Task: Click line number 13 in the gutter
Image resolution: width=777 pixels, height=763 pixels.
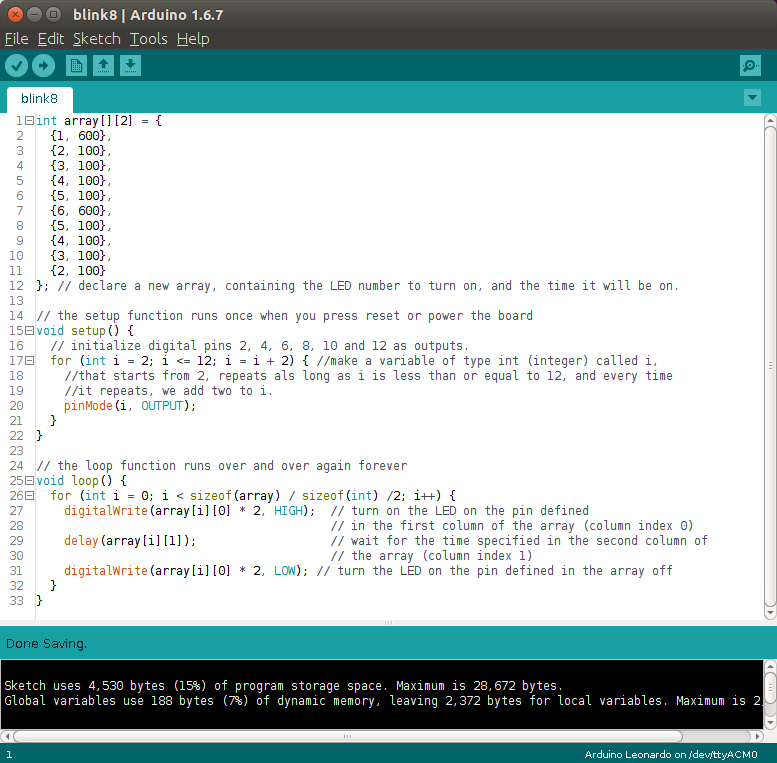Action: (x=16, y=301)
